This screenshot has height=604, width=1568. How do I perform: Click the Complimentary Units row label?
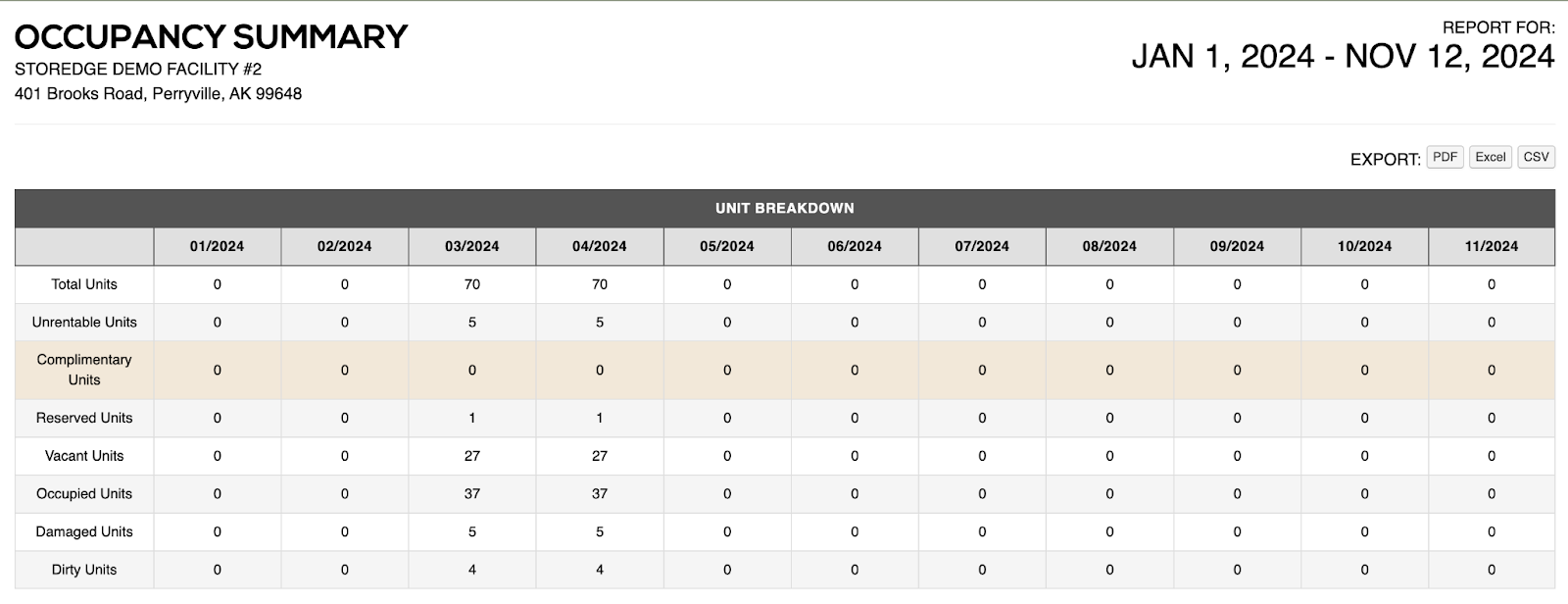84,370
